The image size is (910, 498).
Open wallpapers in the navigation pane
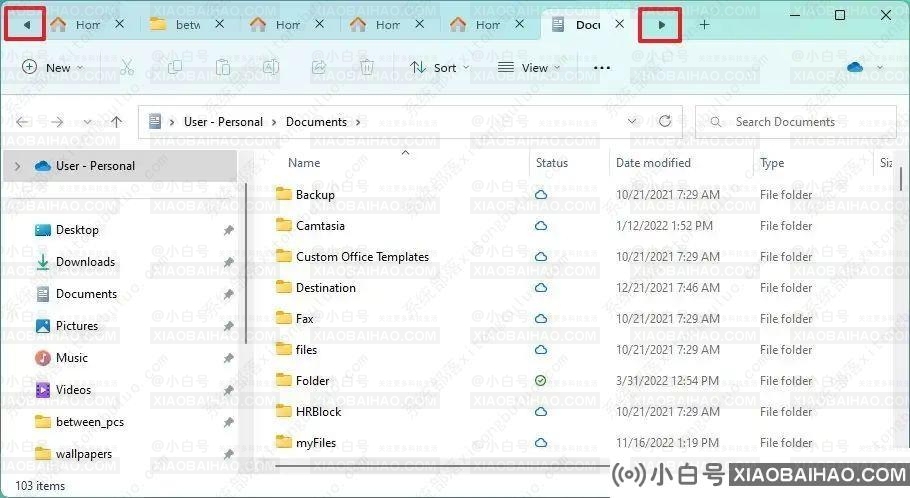tap(84, 454)
